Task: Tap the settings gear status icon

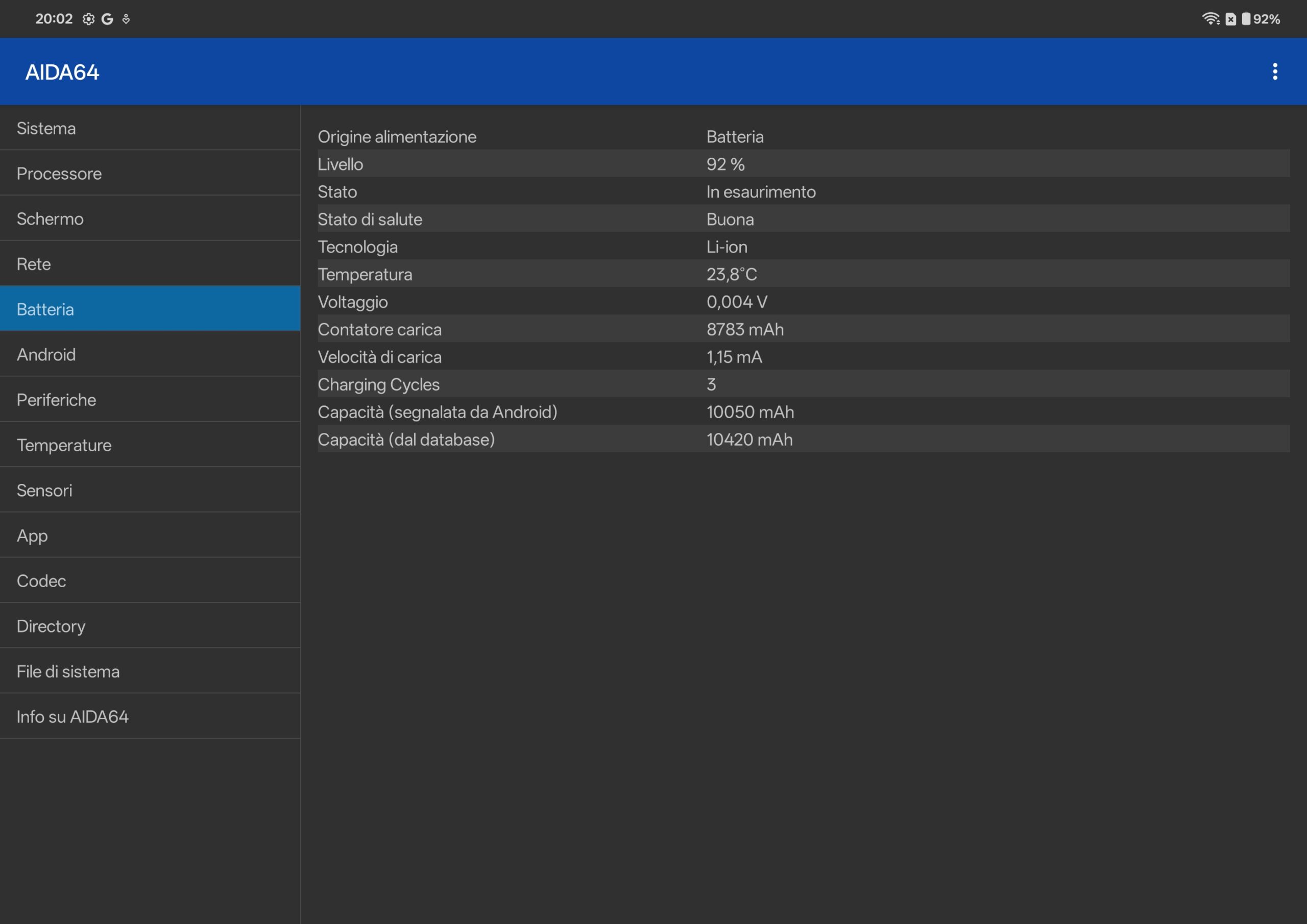Action: (x=88, y=19)
